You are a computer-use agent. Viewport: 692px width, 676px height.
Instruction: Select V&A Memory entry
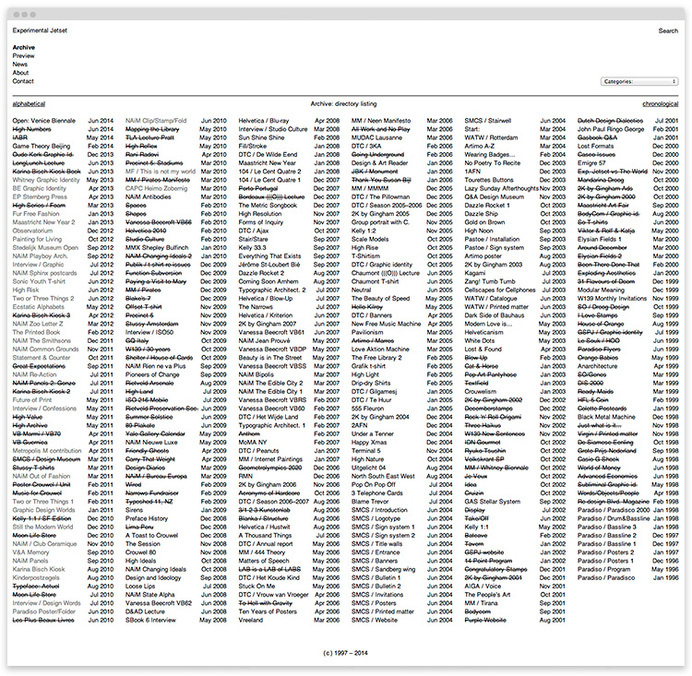31,552
